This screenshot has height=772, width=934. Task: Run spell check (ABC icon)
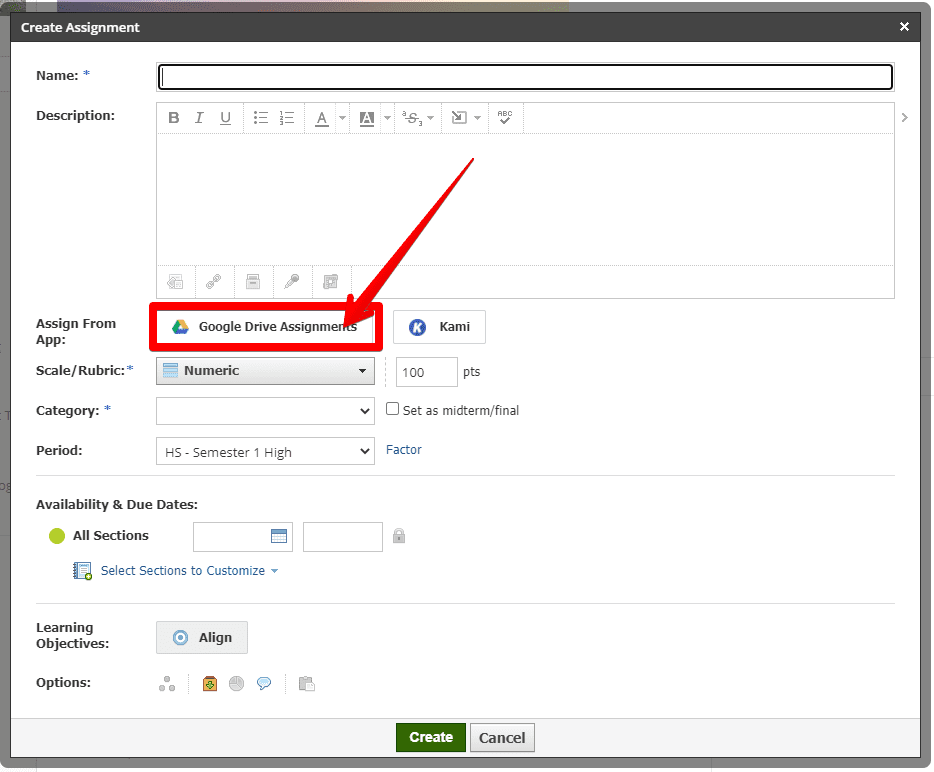pos(505,117)
